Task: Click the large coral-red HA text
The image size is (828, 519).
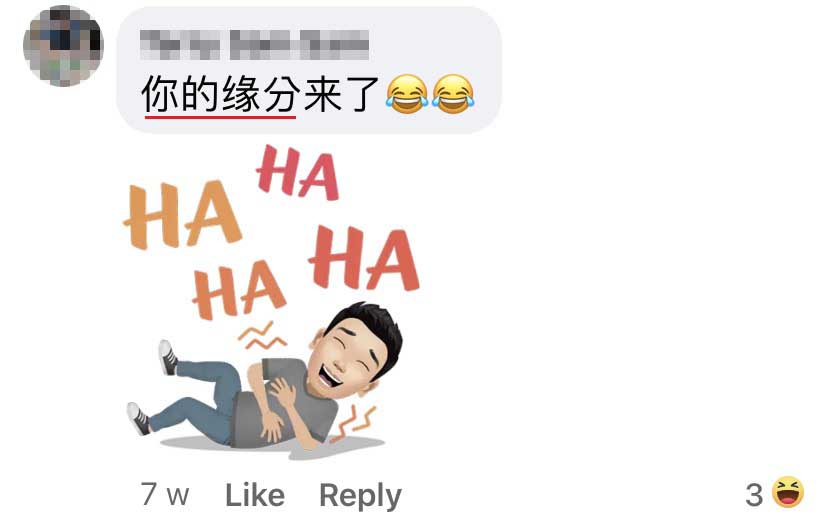Action: 364,258
